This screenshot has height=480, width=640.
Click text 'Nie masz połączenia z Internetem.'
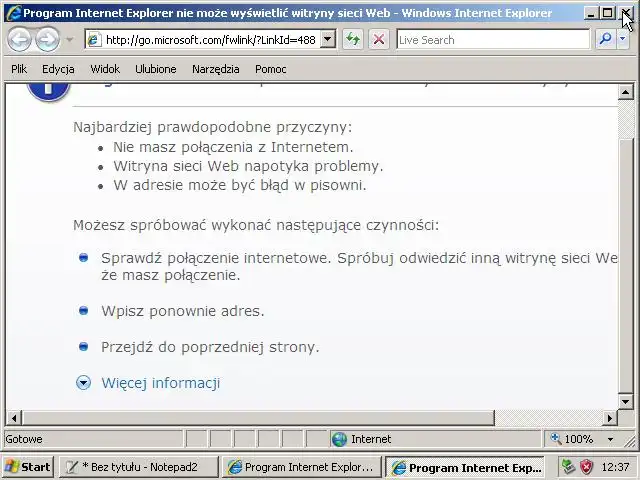pyautogui.click(x=233, y=147)
